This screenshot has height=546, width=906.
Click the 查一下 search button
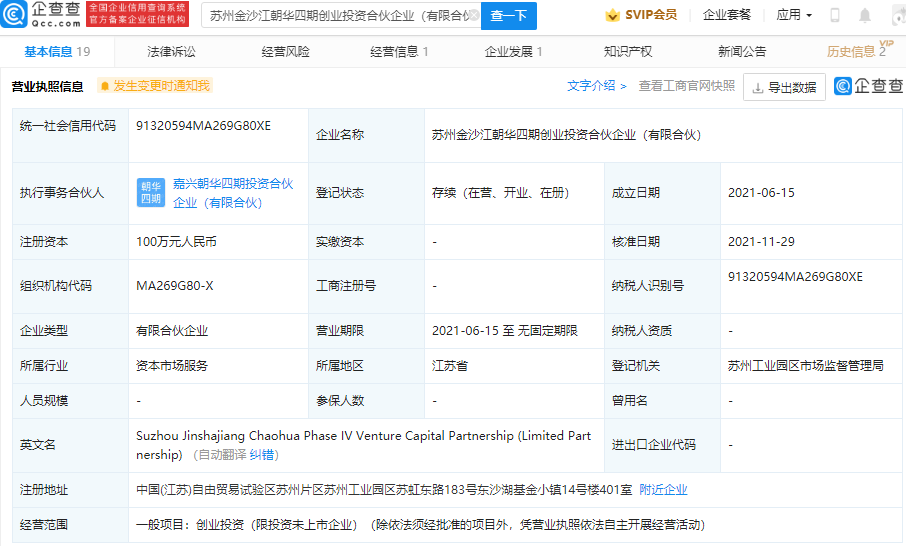[508, 16]
